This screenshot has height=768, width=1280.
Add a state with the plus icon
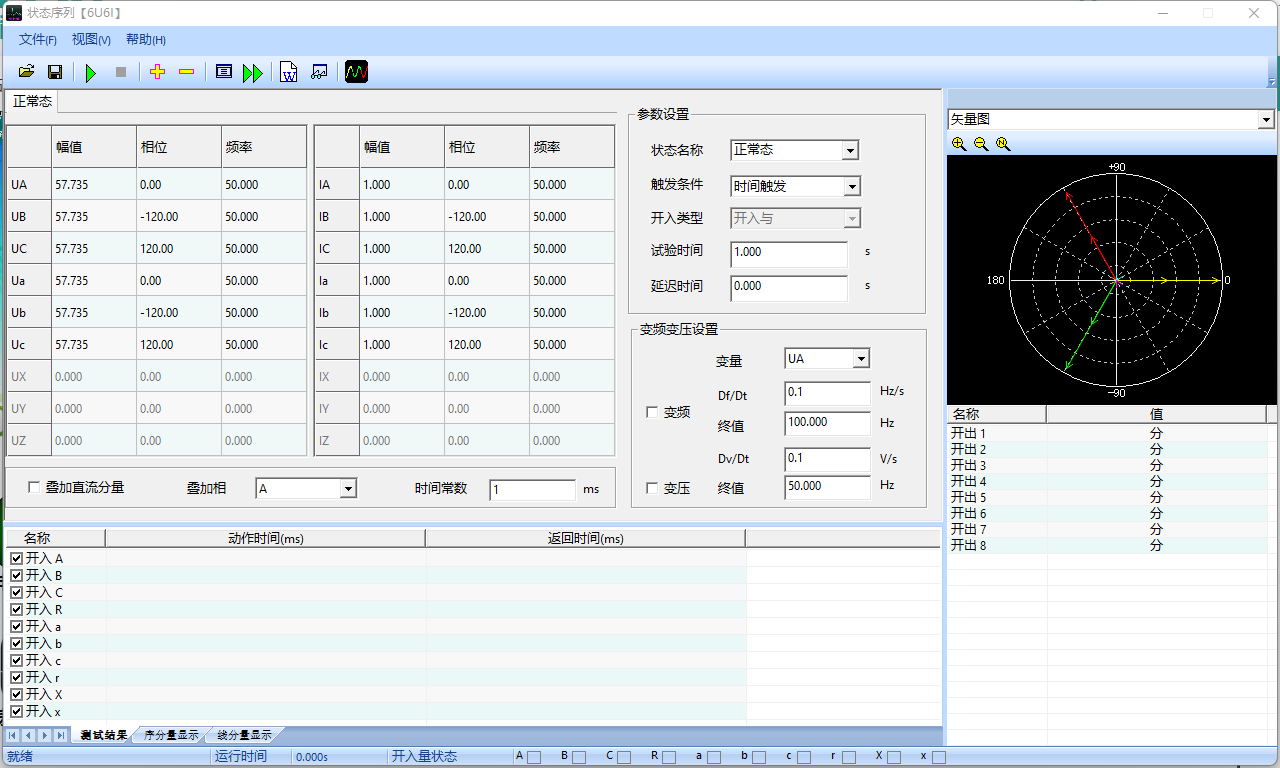pos(157,72)
